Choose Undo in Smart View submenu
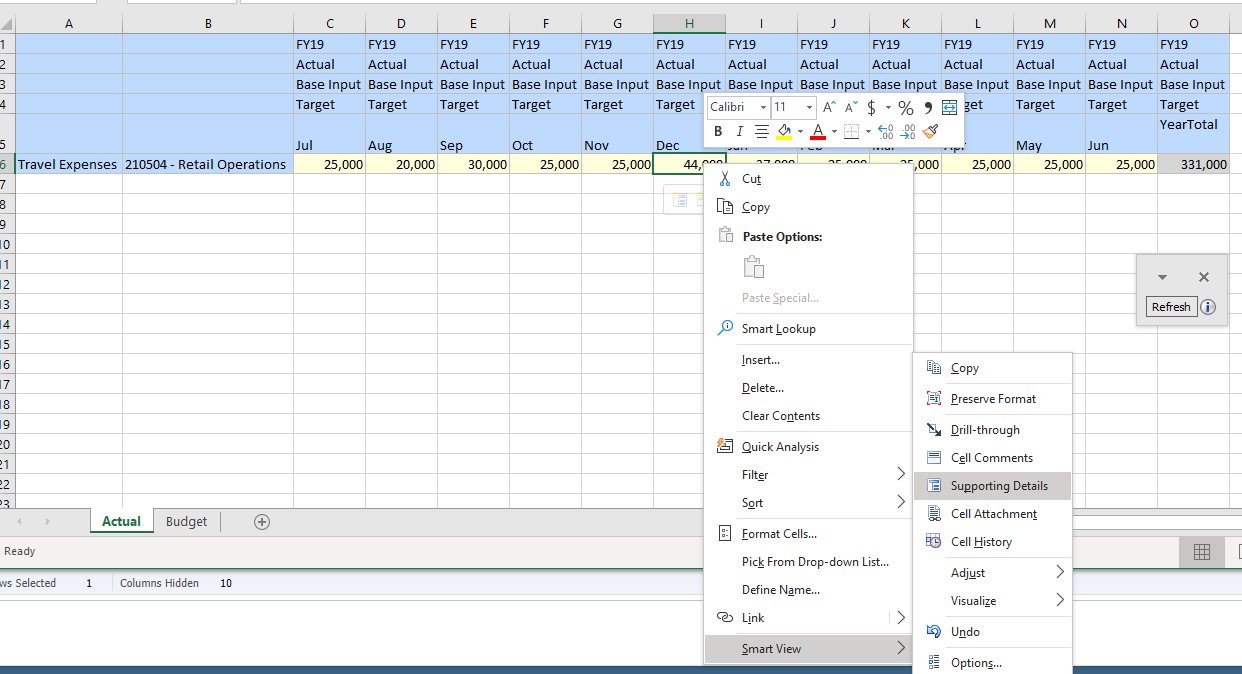This screenshot has height=674, width=1242. coord(992,632)
